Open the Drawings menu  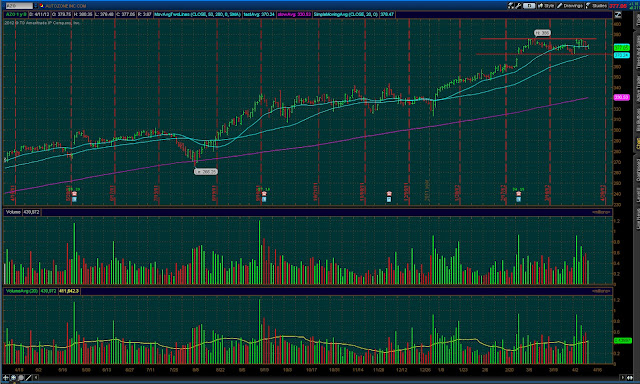[570, 6]
